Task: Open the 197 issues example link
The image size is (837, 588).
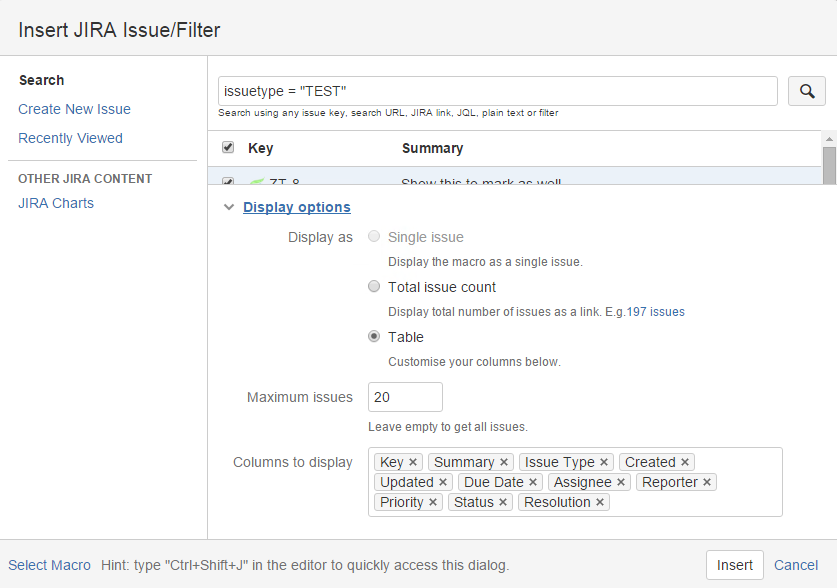Action: pos(656,312)
